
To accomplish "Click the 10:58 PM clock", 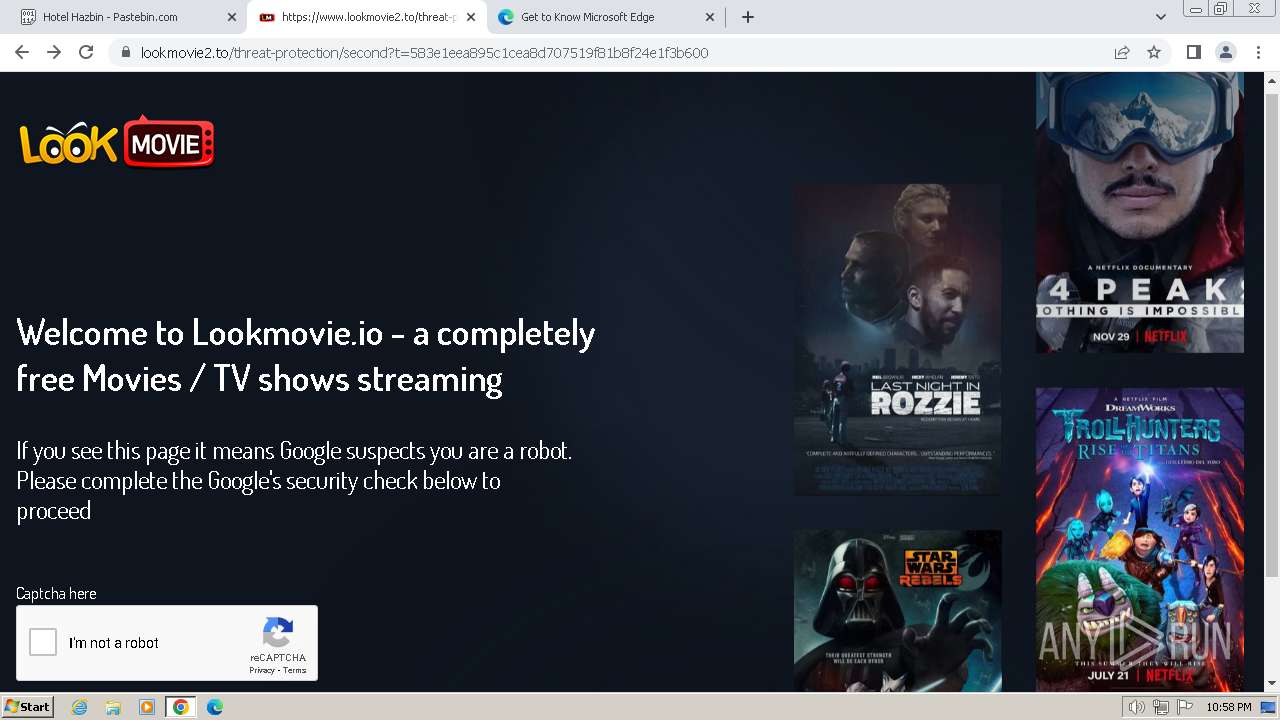I will tap(1229, 707).
